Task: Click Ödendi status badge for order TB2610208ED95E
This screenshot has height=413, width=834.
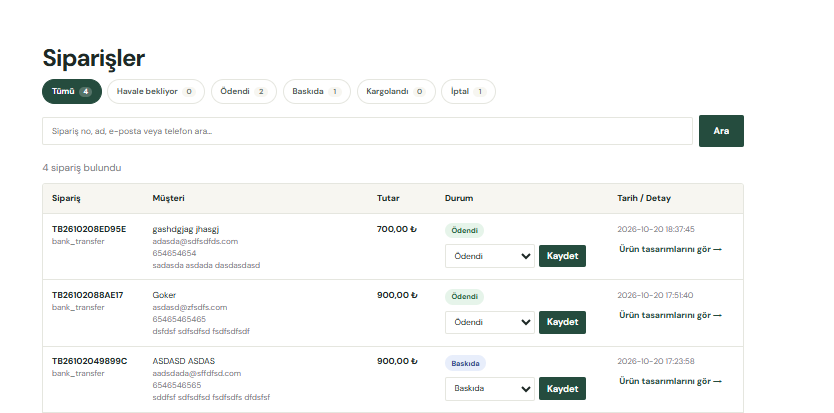Action: pyautogui.click(x=464, y=231)
